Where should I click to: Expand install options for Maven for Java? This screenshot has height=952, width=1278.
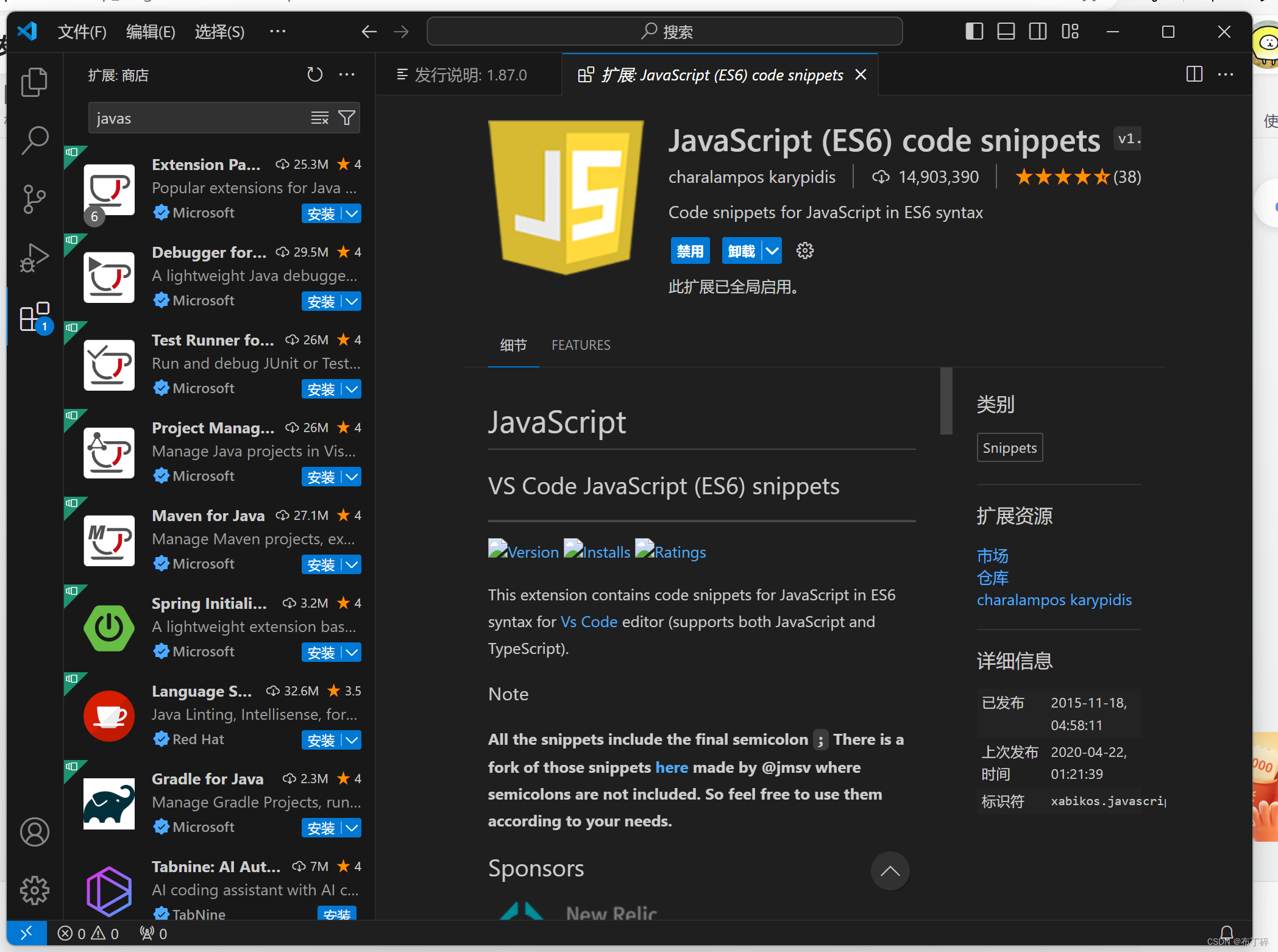[x=351, y=564]
